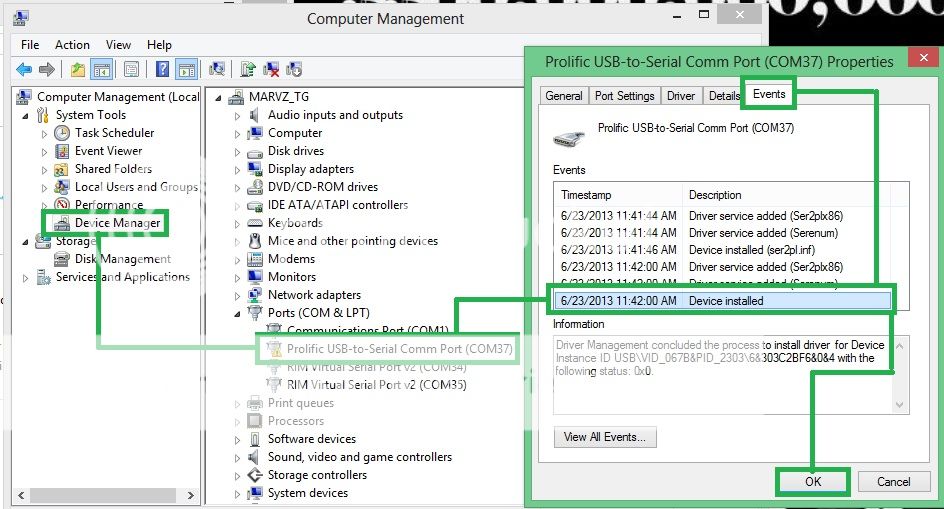Click Scan for hardware changes icon
944x509 pixels.
tap(217, 70)
